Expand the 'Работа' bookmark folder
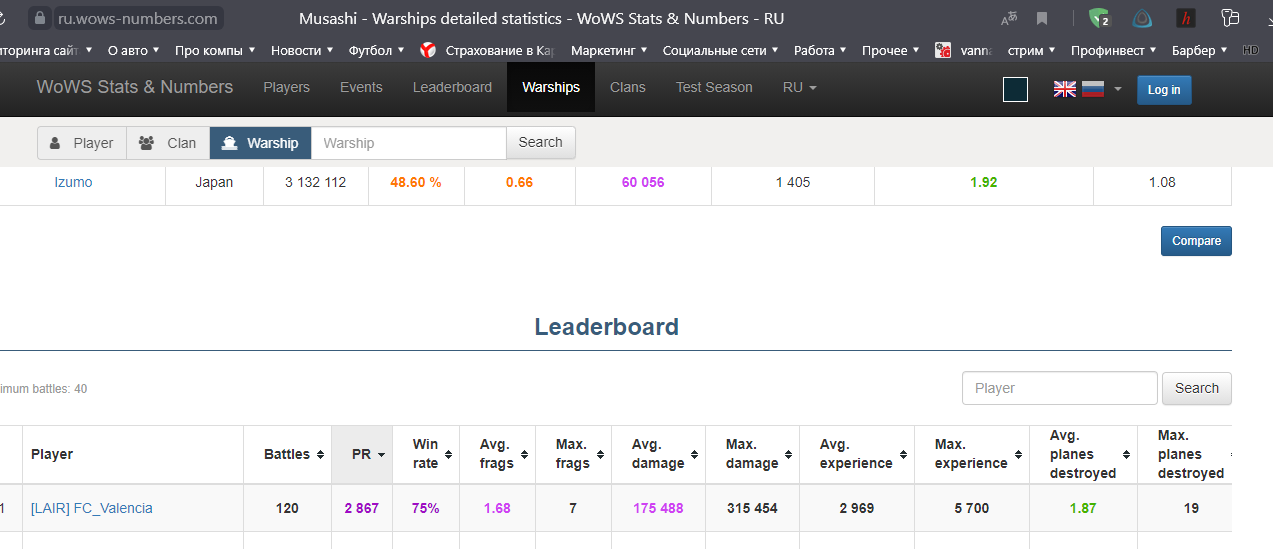Screen dimensions: 1273x549 click(x=821, y=50)
